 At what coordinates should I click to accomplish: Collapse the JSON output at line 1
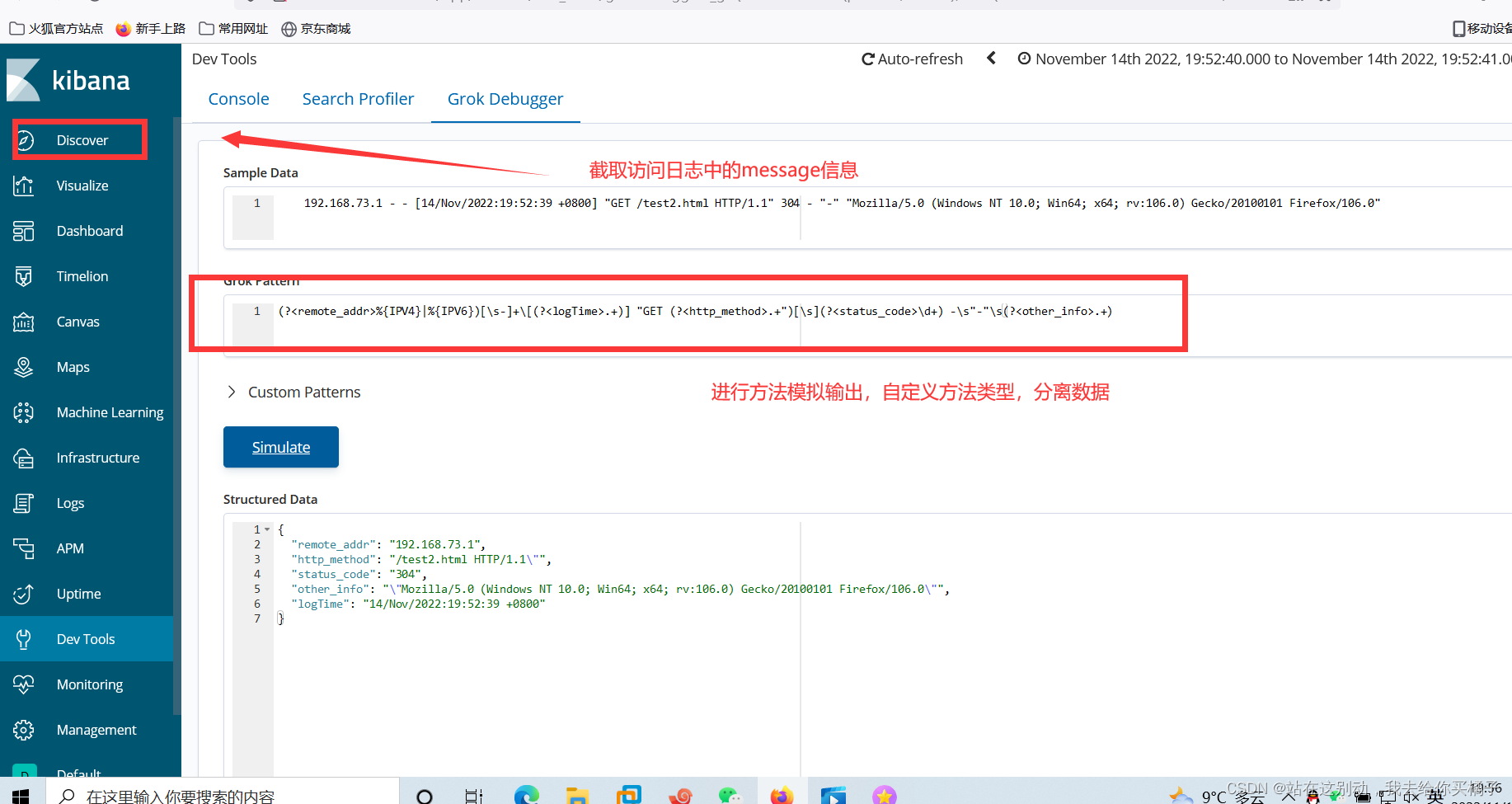pos(265,529)
